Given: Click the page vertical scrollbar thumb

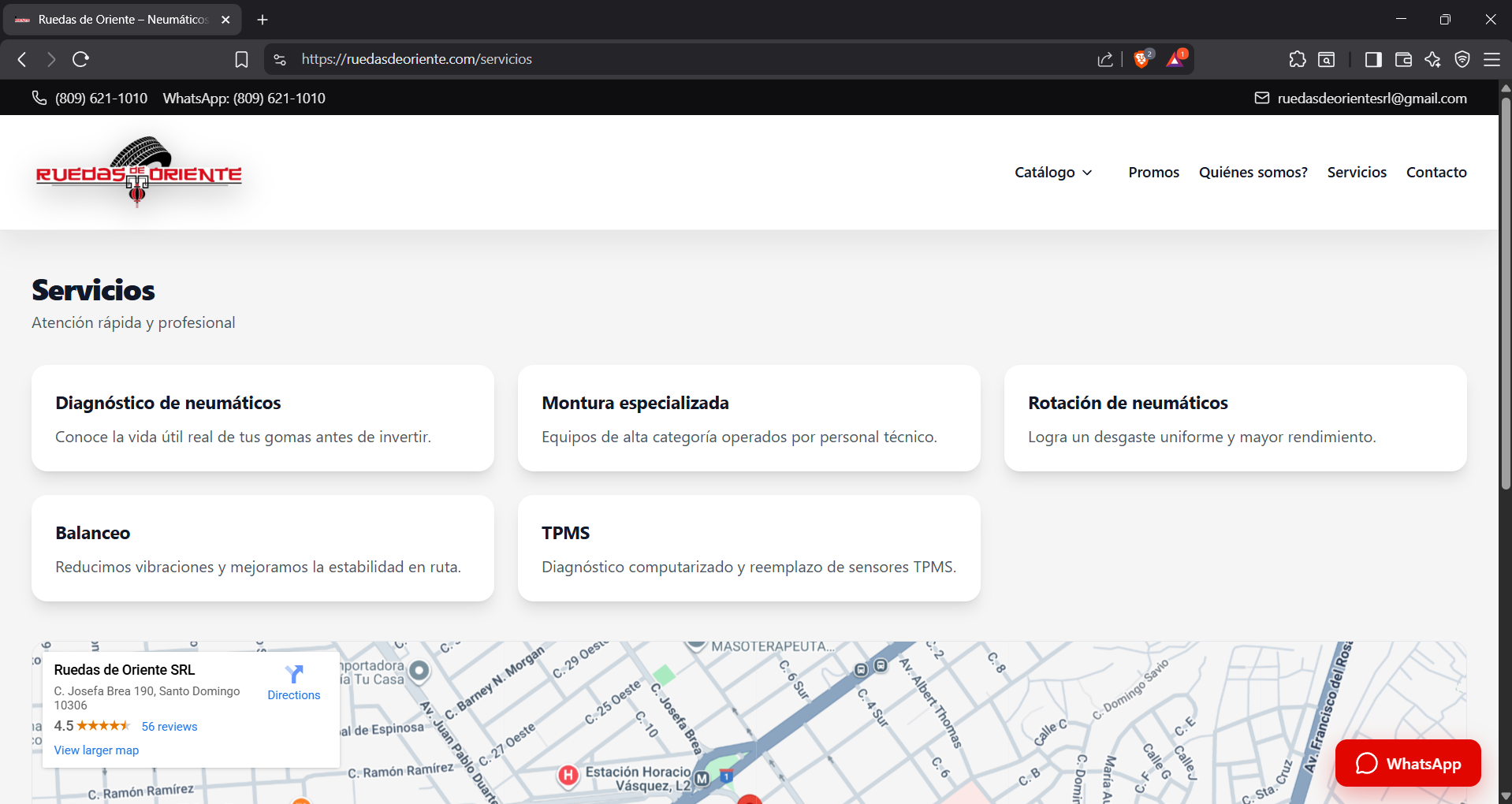Looking at the screenshot, I should click(1505, 292).
